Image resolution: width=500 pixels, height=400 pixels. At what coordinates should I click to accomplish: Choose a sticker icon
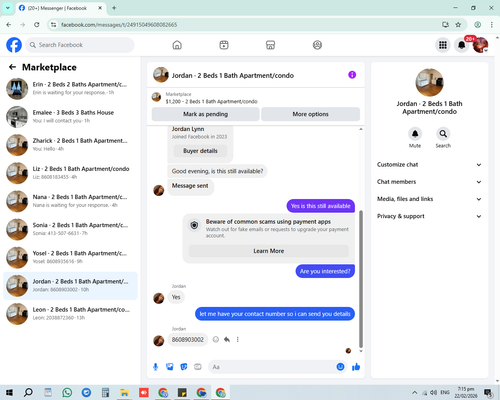184,367
